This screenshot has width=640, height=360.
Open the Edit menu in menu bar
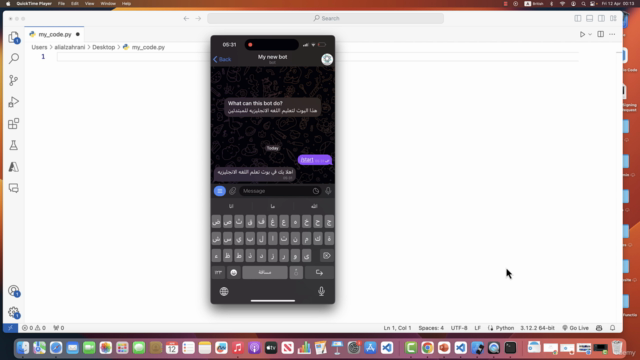(x=75, y=4)
